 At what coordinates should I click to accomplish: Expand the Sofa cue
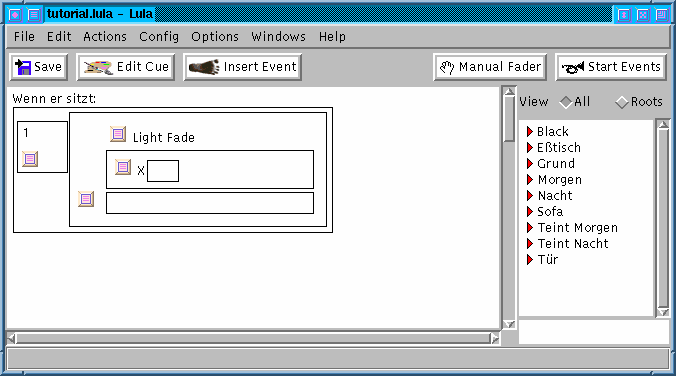[530, 211]
